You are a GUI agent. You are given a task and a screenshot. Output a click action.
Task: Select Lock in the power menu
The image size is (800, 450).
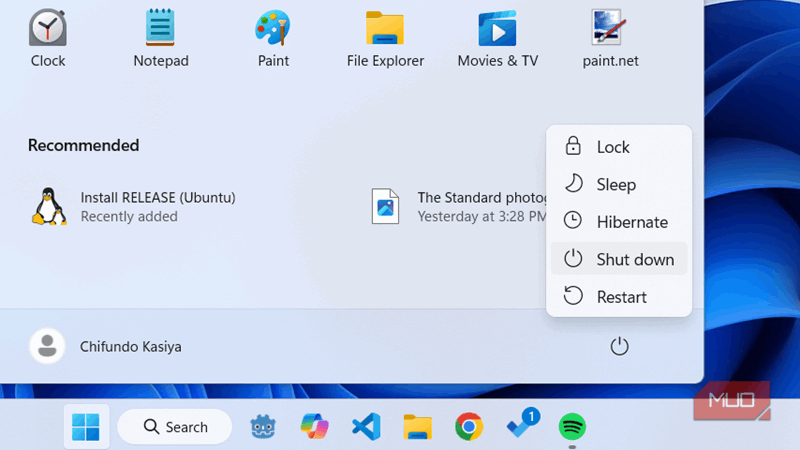tap(619, 147)
